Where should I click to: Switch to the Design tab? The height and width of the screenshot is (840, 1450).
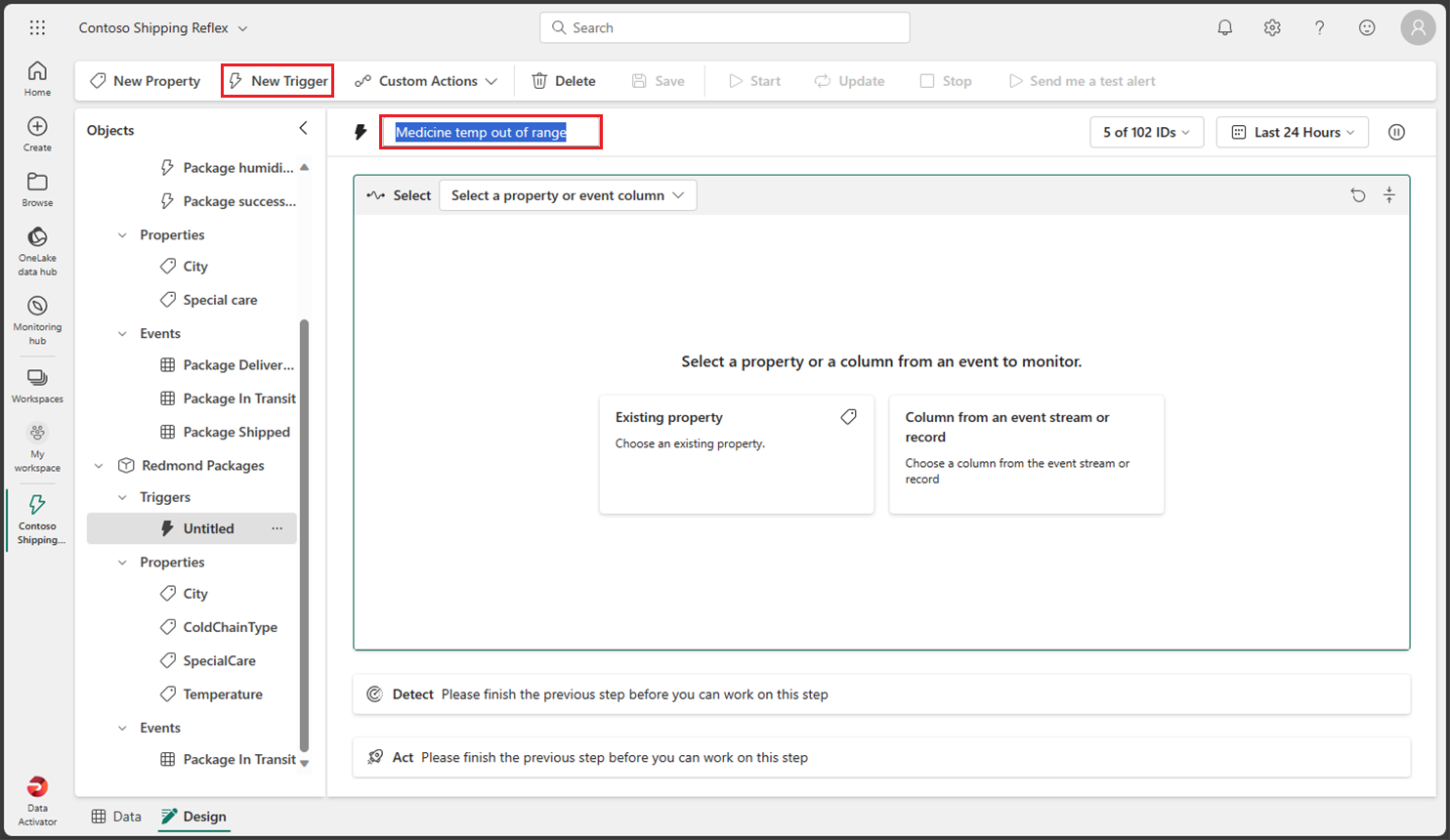(x=193, y=817)
